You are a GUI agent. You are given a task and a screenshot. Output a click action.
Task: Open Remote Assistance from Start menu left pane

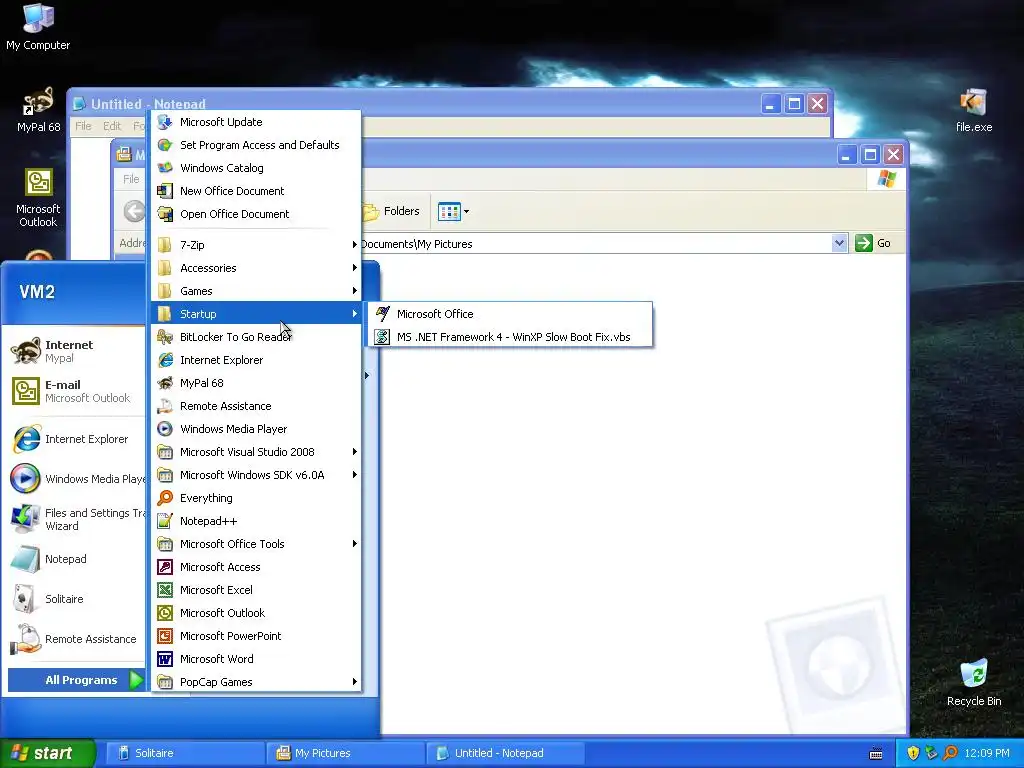click(x=75, y=639)
